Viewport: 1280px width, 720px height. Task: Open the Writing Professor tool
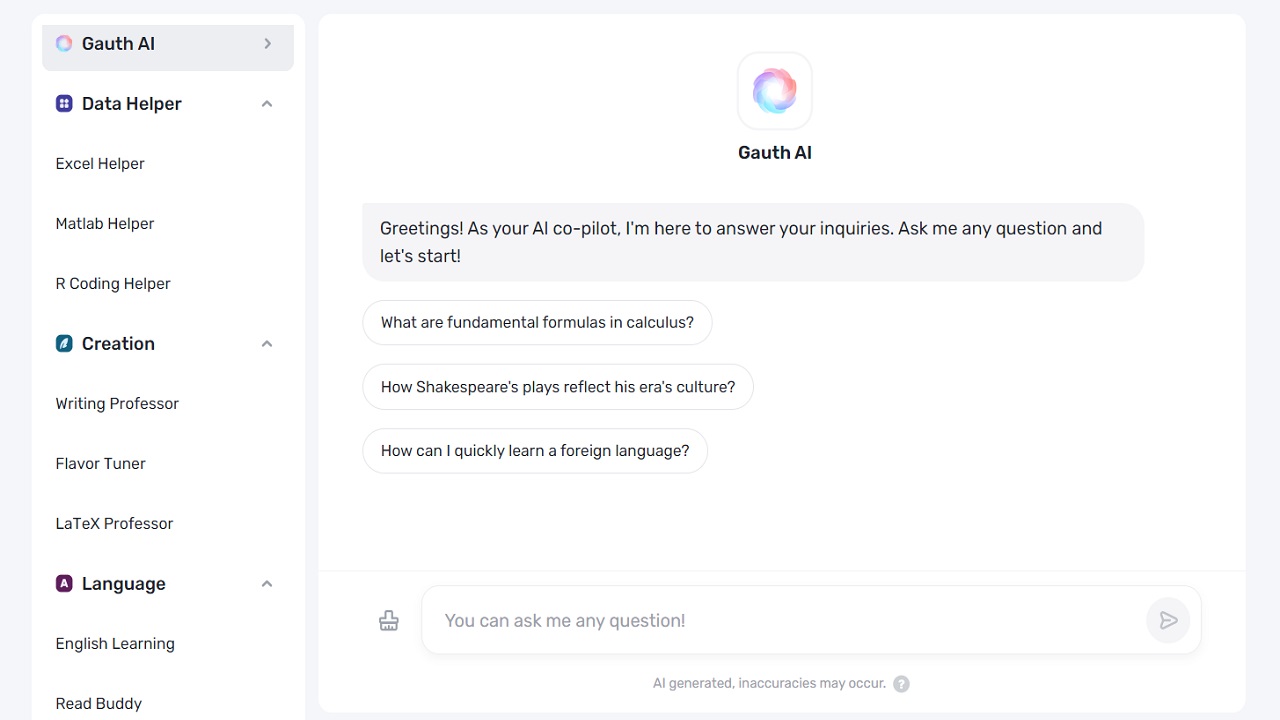(x=117, y=404)
